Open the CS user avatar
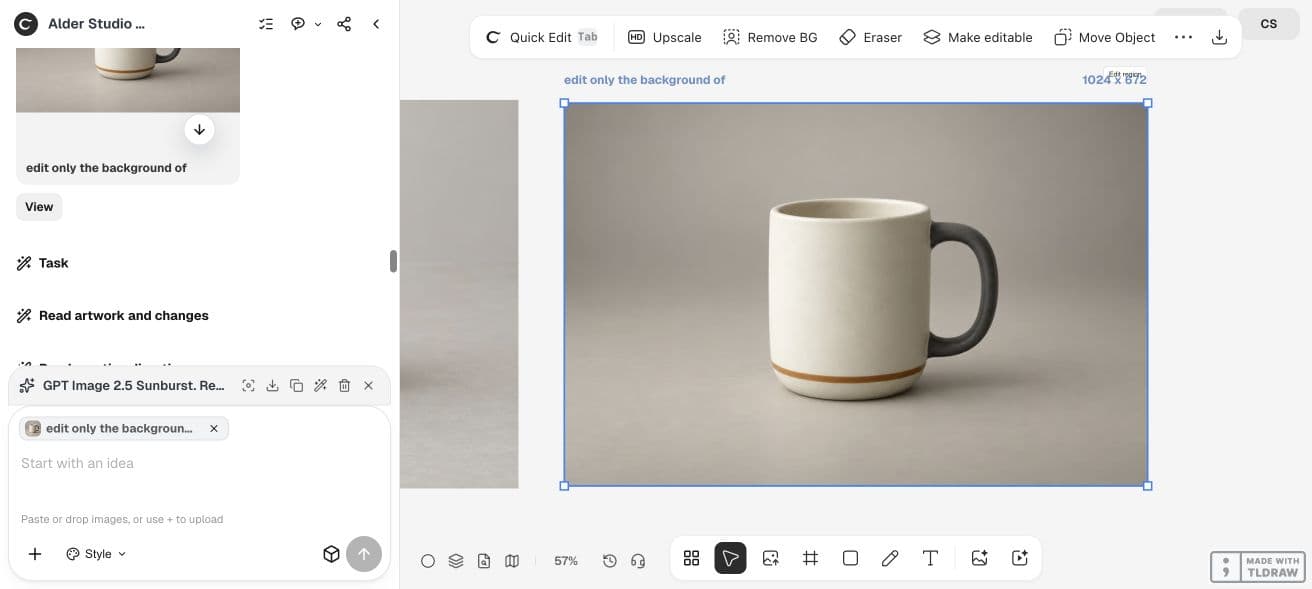The width and height of the screenshot is (1312, 589). tap(1268, 24)
